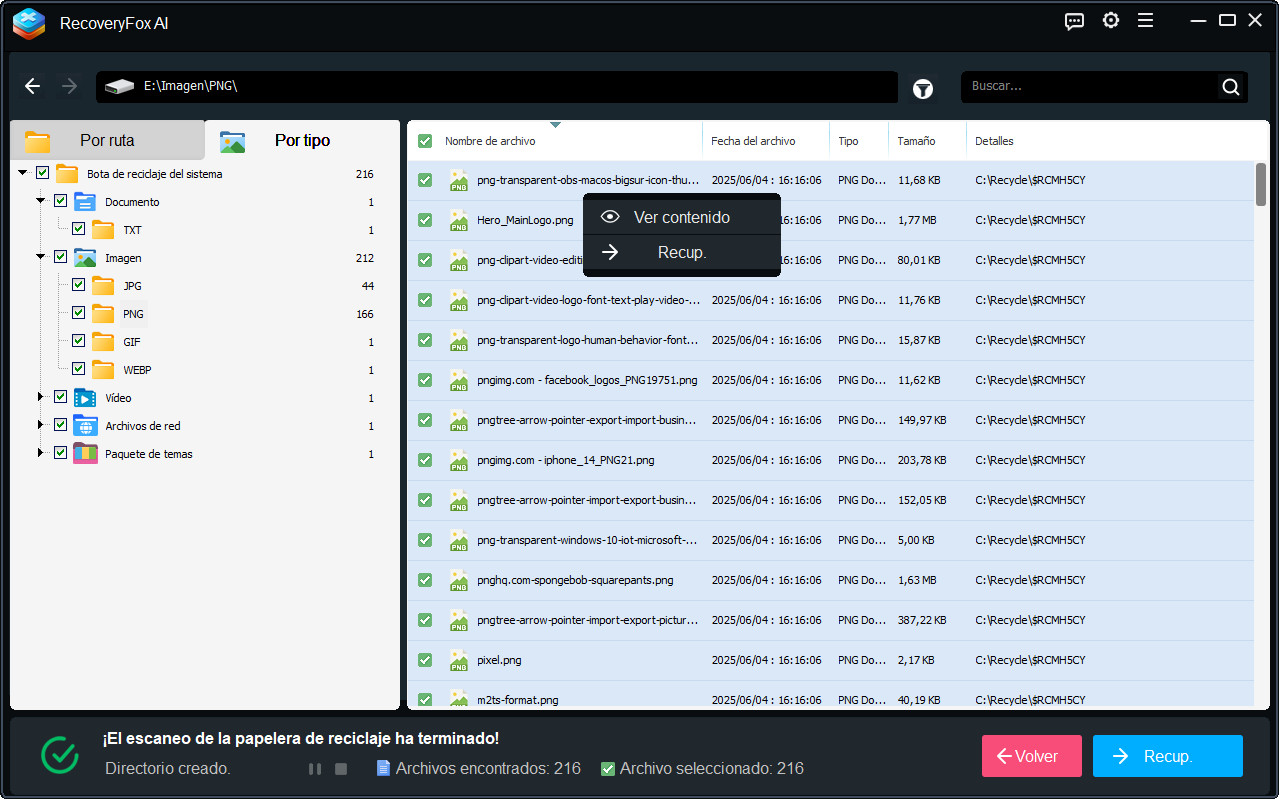Screen dimensions: 1279x799
Task: Pause the scan with pause icon
Action: click(x=315, y=769)
